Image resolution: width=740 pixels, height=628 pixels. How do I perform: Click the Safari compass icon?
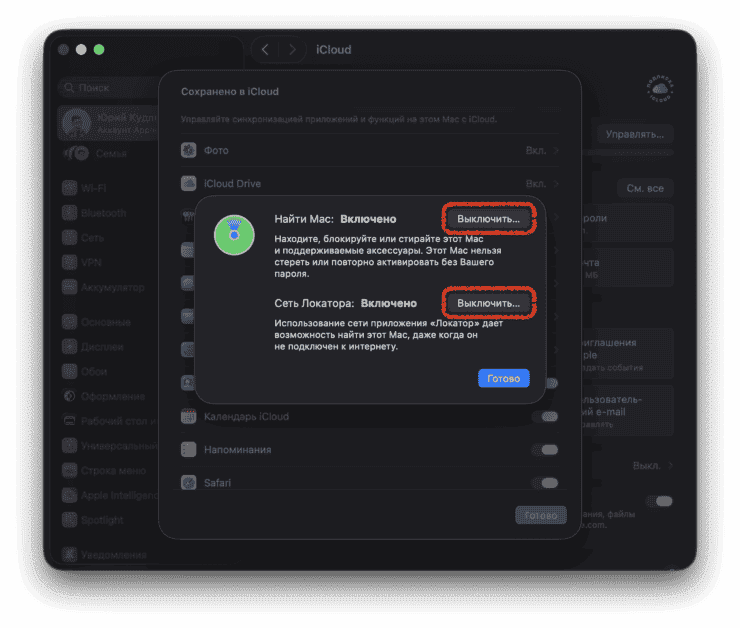point(189,483)
